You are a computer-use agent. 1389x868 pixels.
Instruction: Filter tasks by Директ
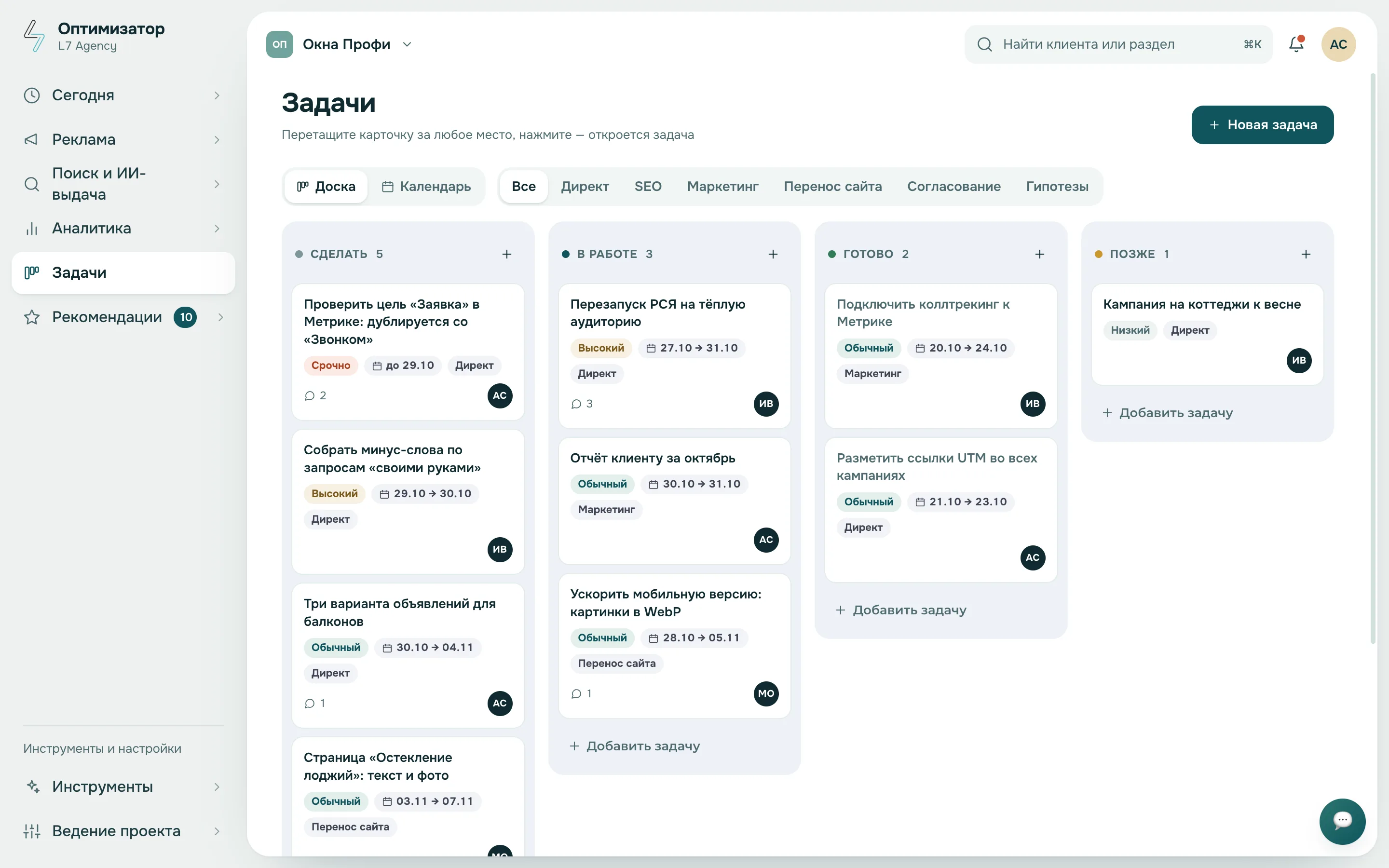tap(585, 187)
